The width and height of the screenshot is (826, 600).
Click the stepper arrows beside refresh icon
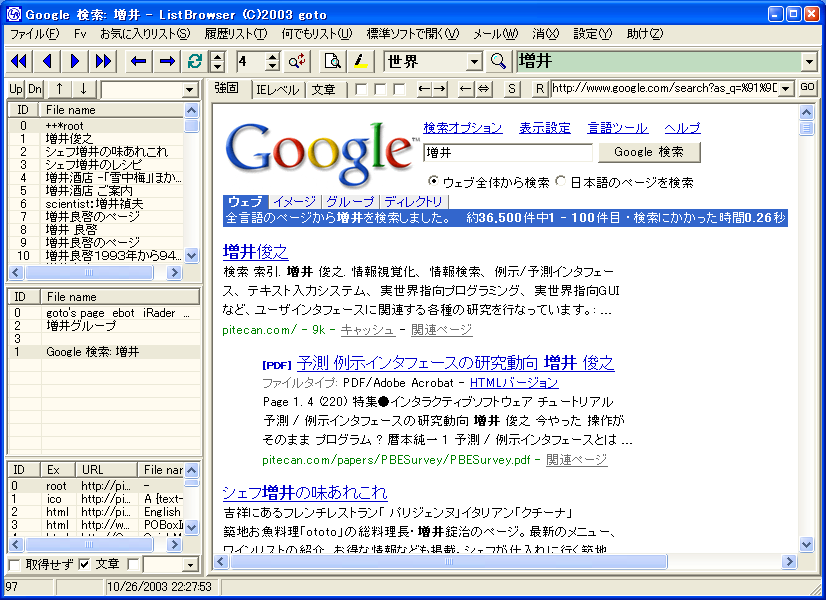(217, 62)
